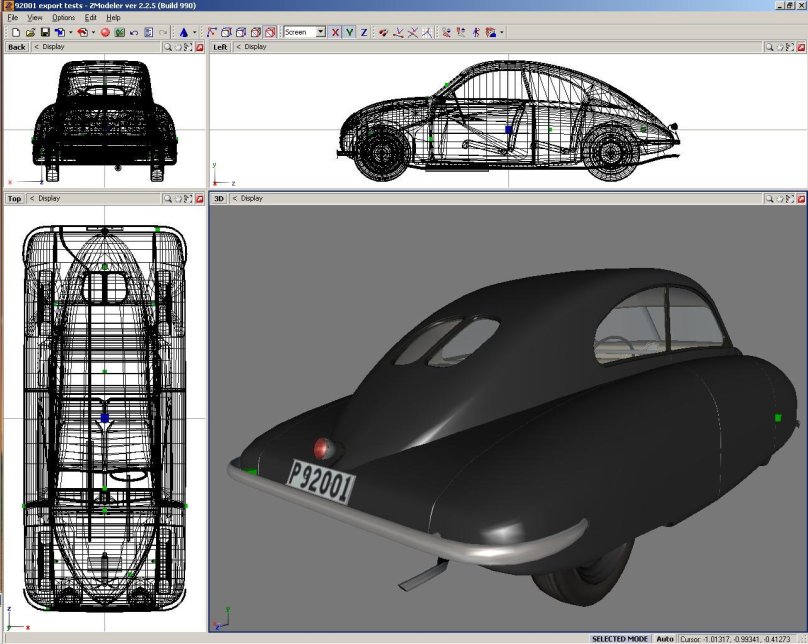This screenshot has width=808, height=644.
Task: Save the model using the floppy disk icon
Action: pos(45,32)
